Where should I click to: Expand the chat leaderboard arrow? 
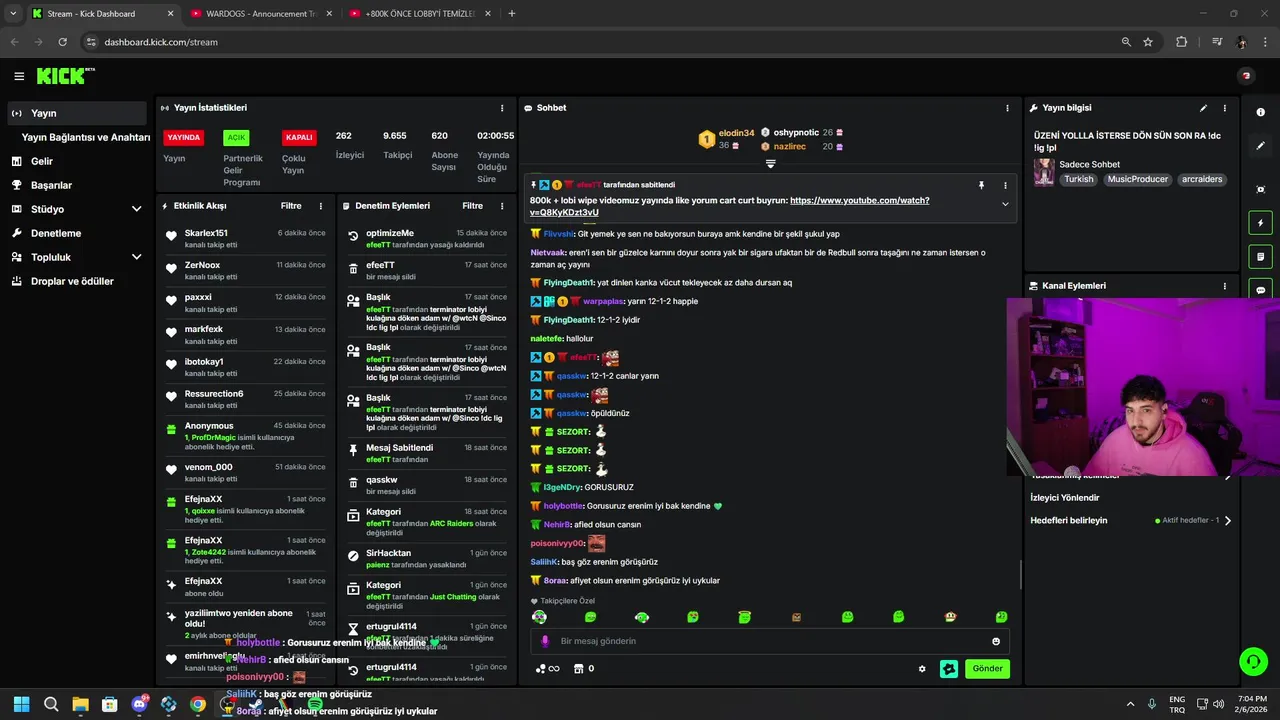(770, 164)
